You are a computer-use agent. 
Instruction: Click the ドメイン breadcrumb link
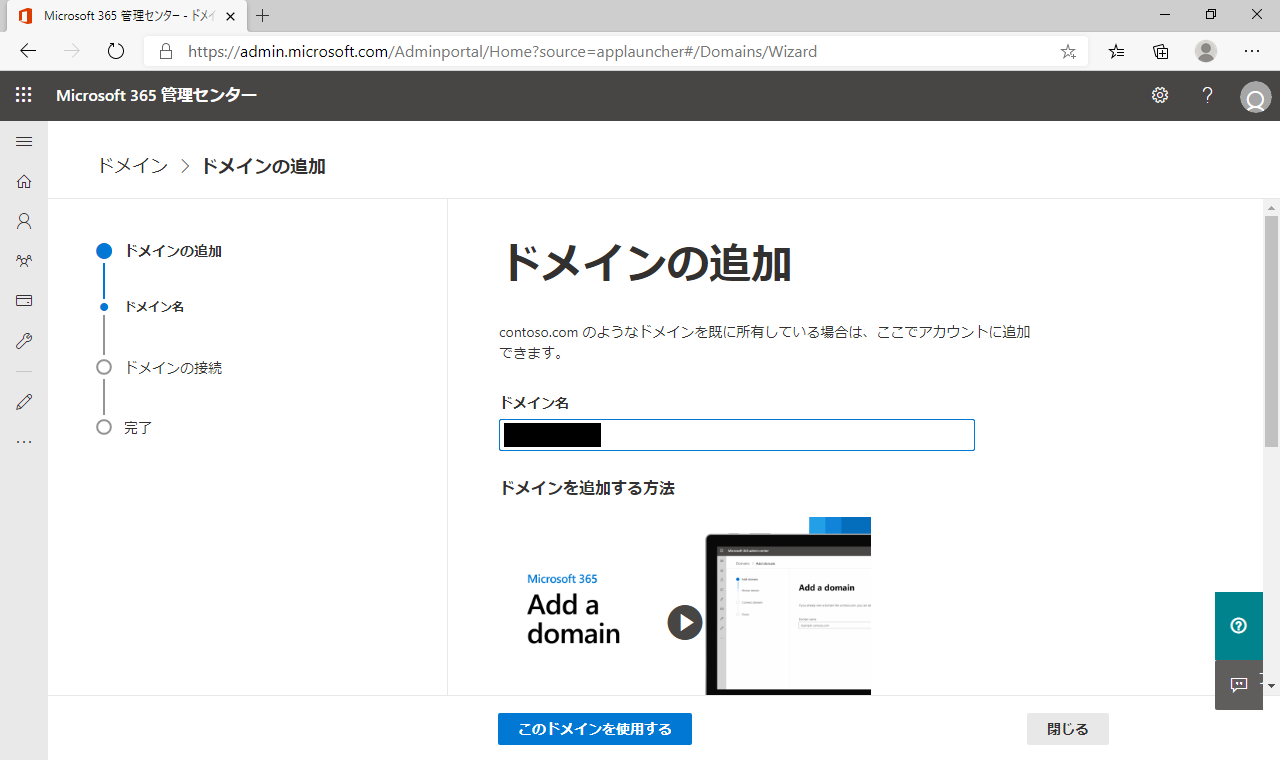132,166
